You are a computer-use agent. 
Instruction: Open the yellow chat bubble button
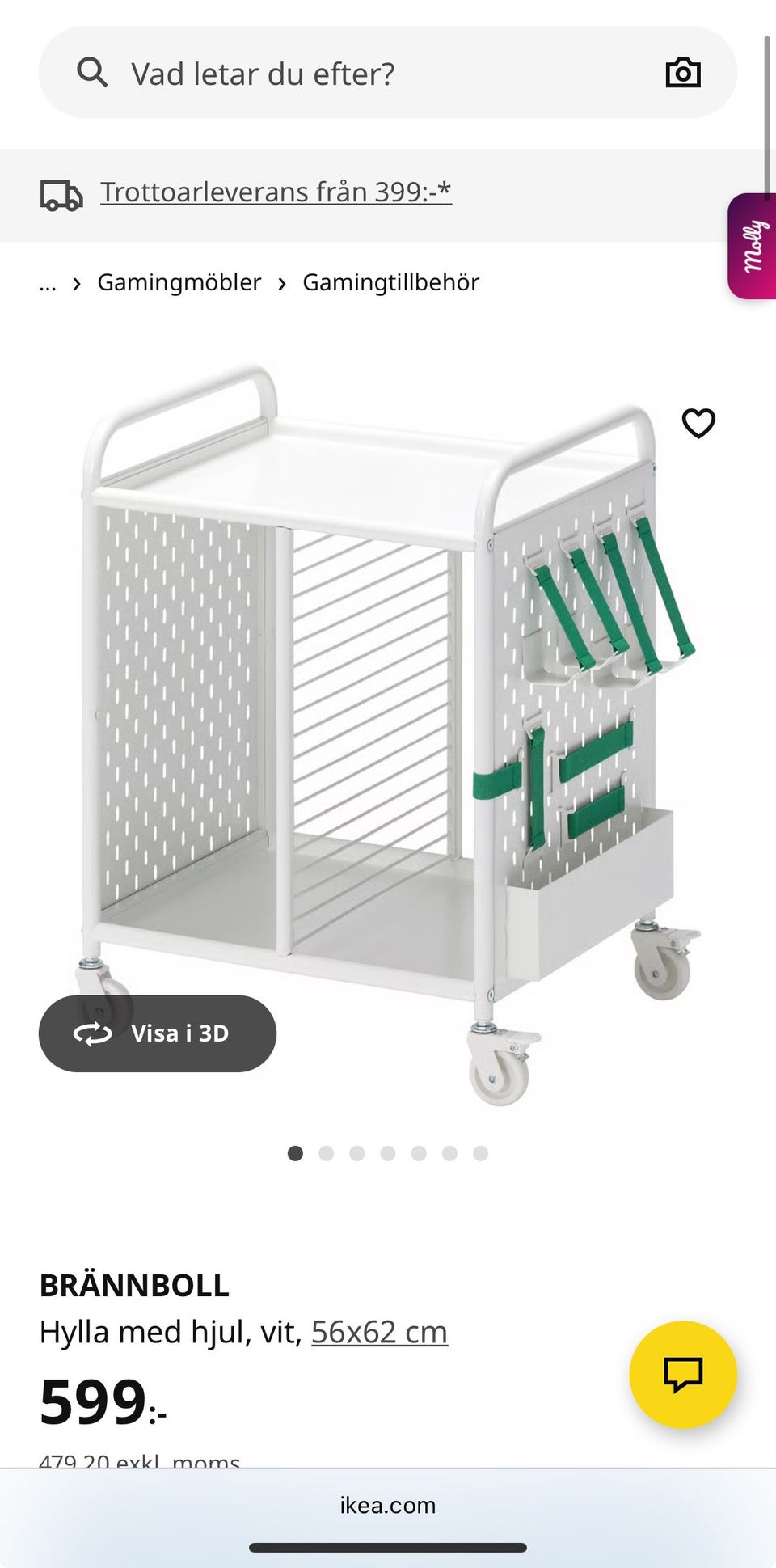point(683,1374)
